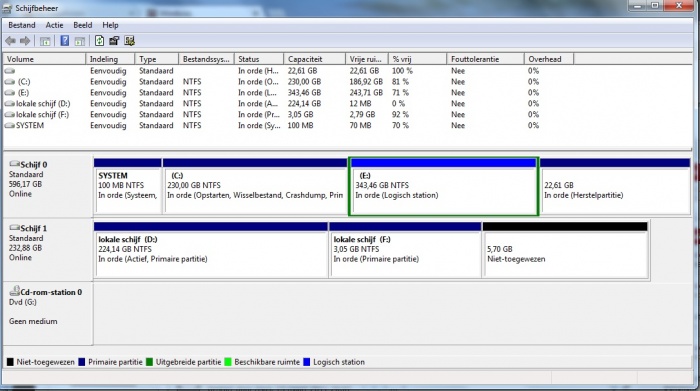Select the lokale schijf (D:) 224,14 GB partition block
Viewport: 700px width, 391px height.
click(211, 250)
